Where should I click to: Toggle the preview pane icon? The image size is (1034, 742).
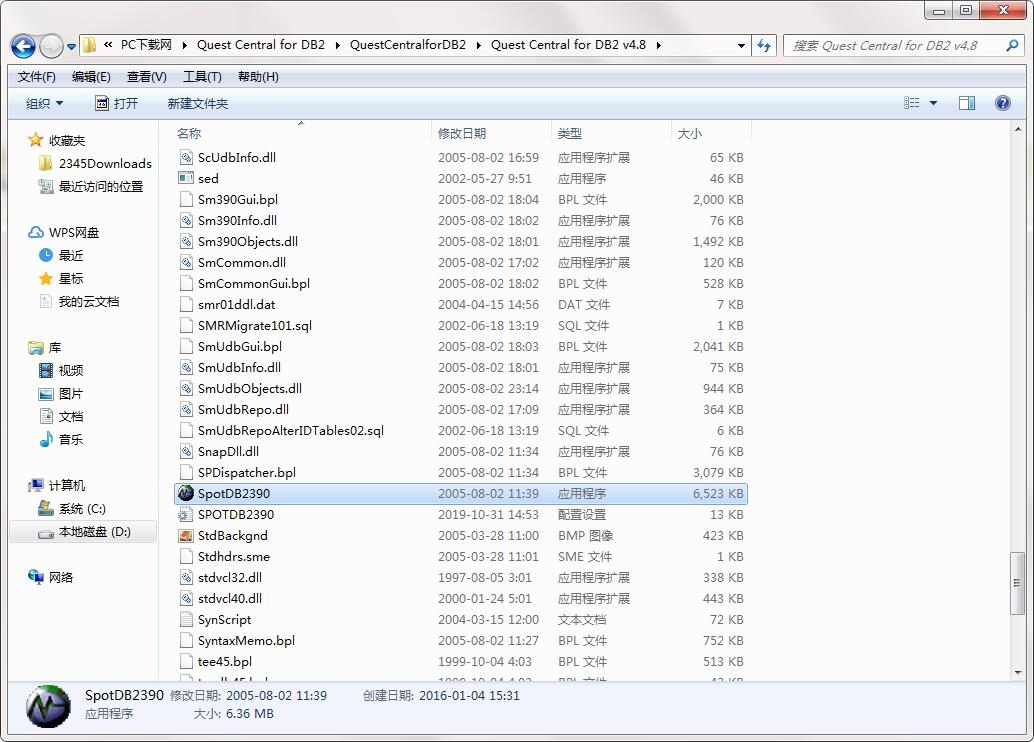coord(967,103)
